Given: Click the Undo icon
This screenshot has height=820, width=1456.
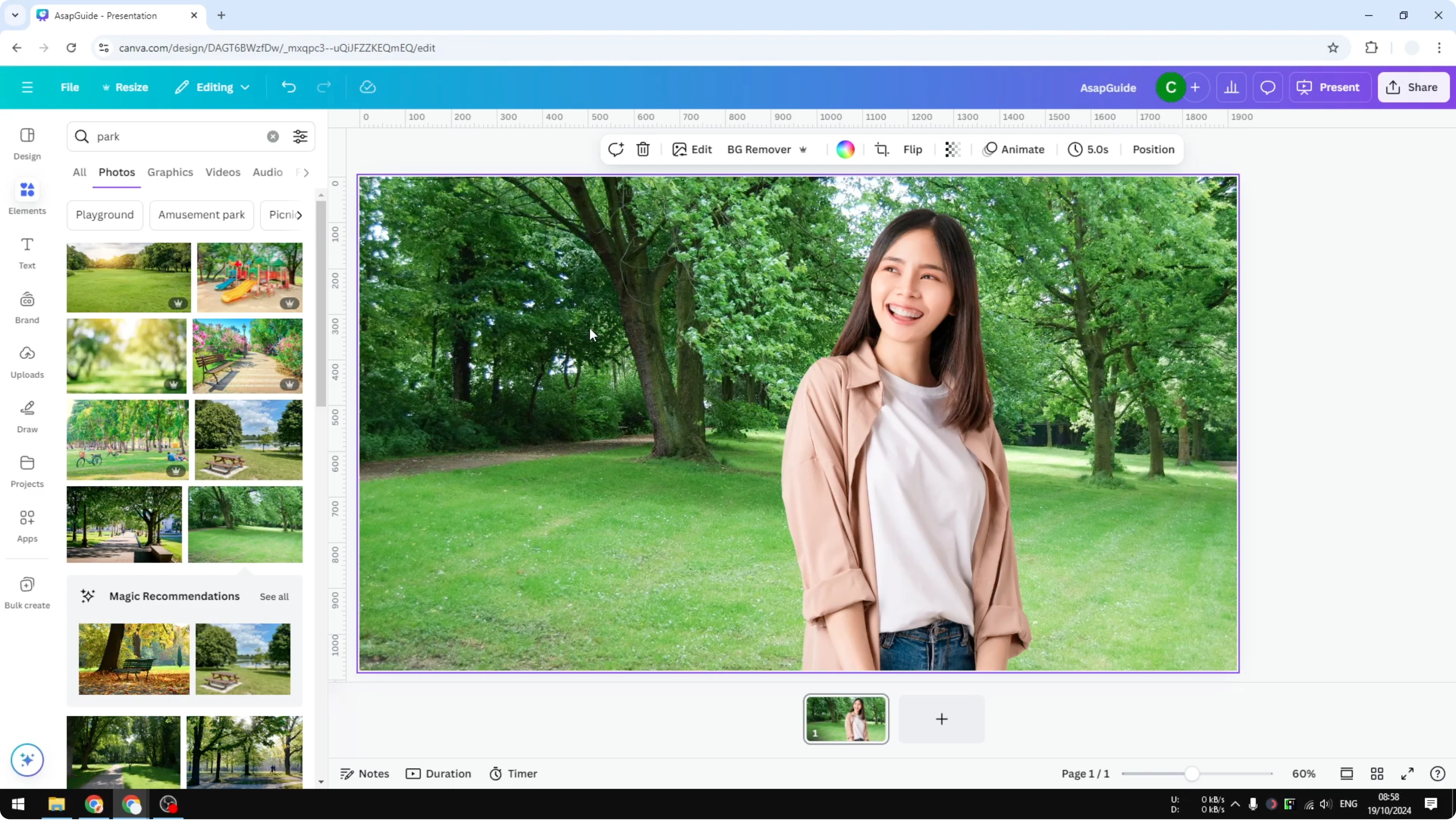Looking at the screenshot, I should click(x=288, y=86).
